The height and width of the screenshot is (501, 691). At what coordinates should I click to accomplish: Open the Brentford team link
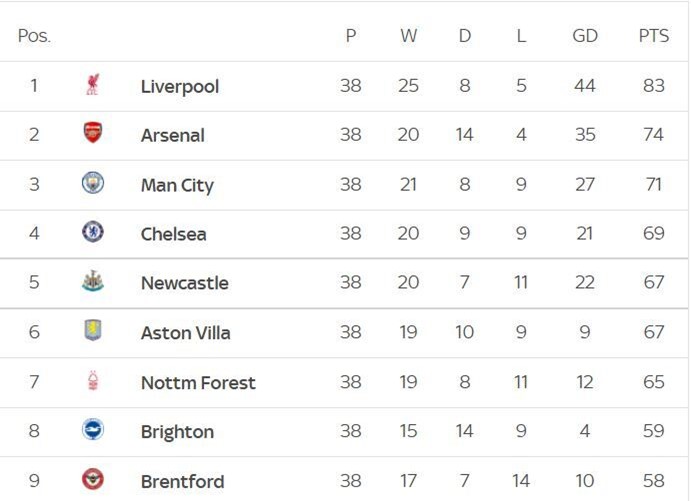(x=182, y=482)
